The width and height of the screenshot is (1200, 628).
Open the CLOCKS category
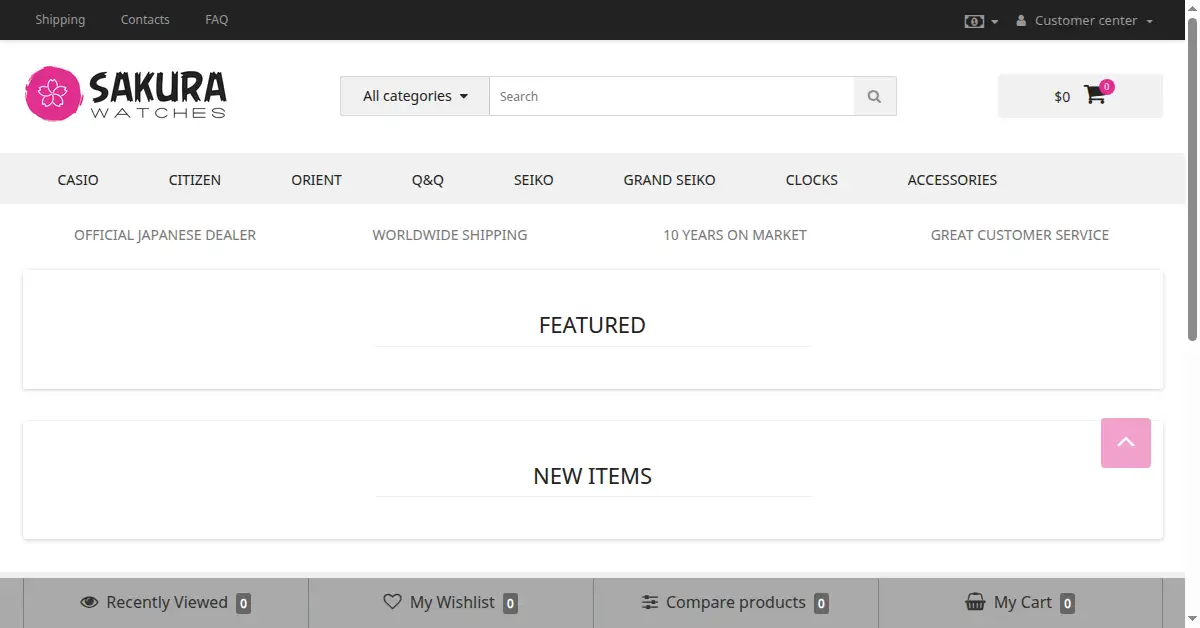[812, 180]
